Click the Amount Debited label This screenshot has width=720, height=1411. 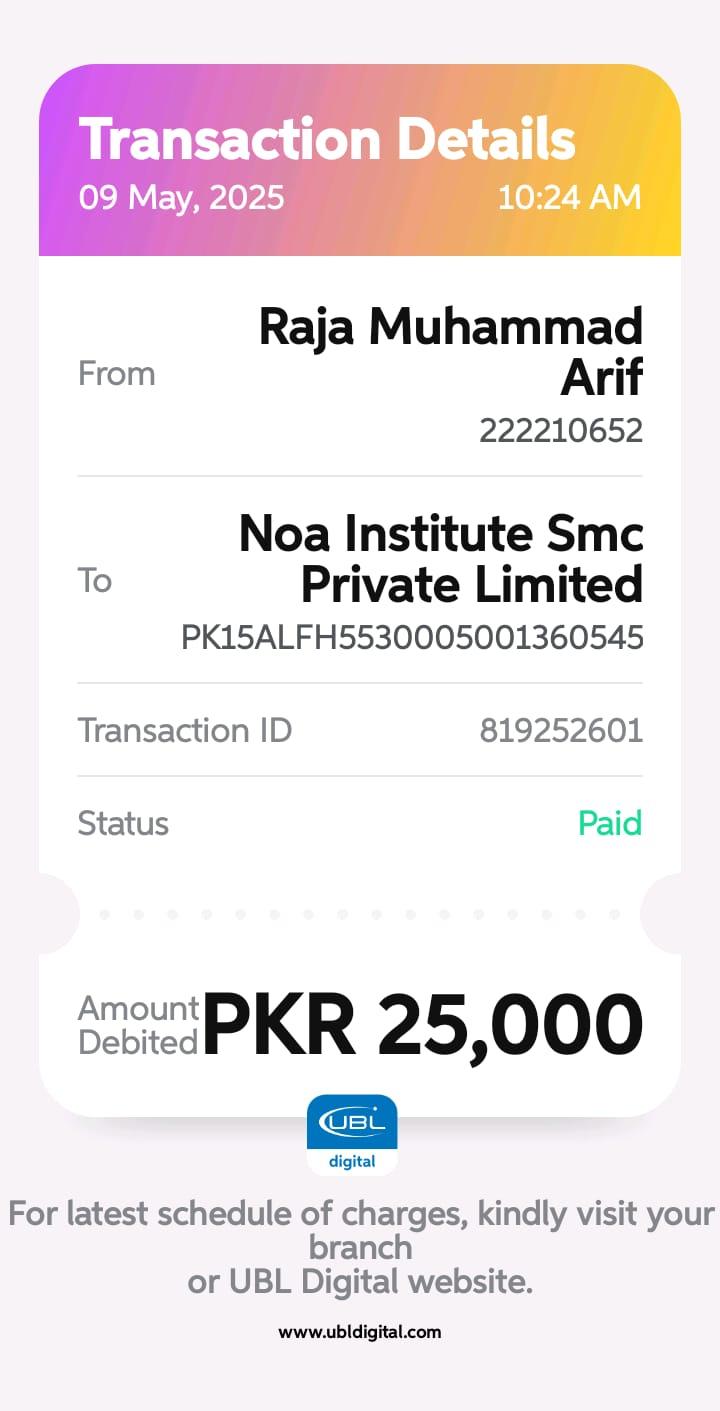[x=138, y=1025]
